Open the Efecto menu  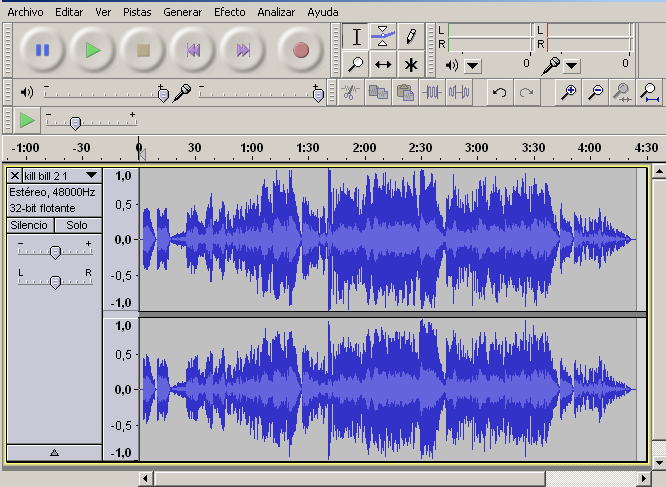(x=229, y=12)
